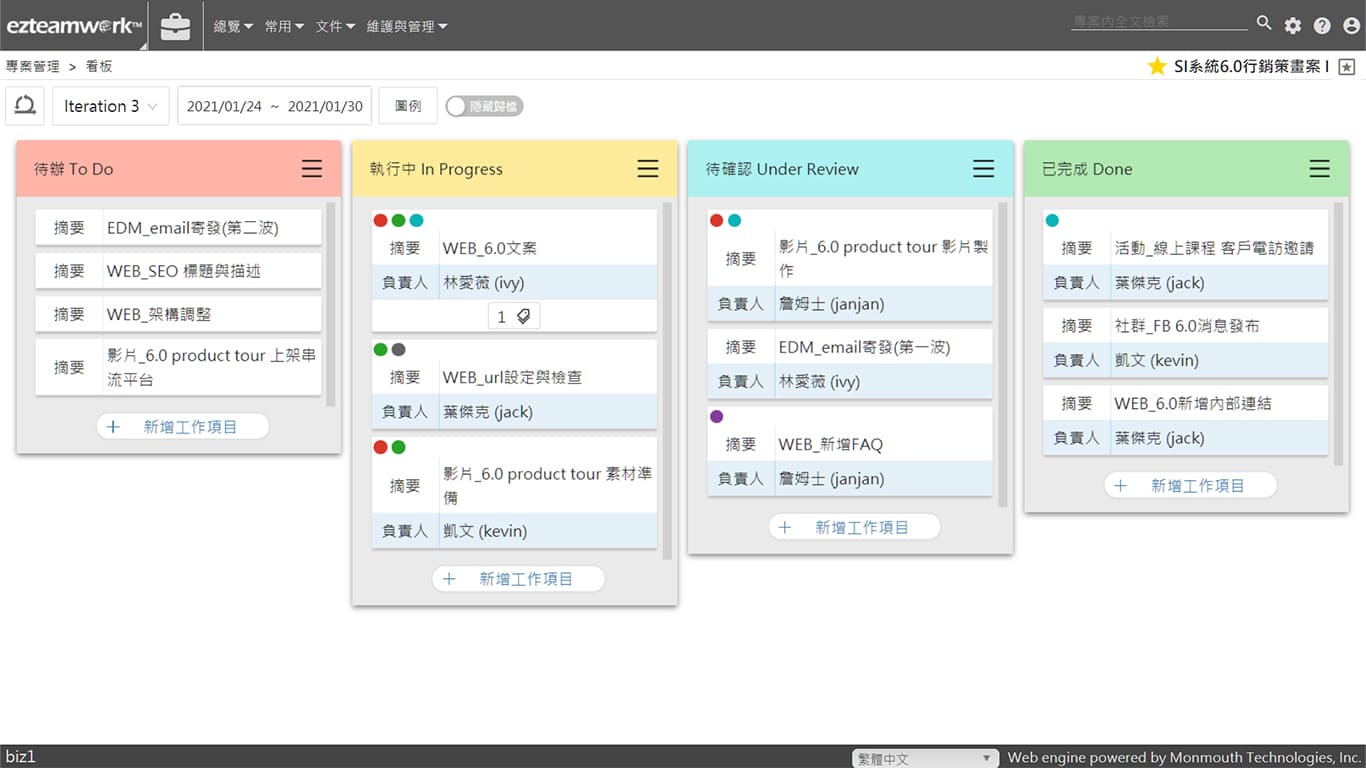Click the search magnifier icon

pyautogui.click(x=1264, y=23)
